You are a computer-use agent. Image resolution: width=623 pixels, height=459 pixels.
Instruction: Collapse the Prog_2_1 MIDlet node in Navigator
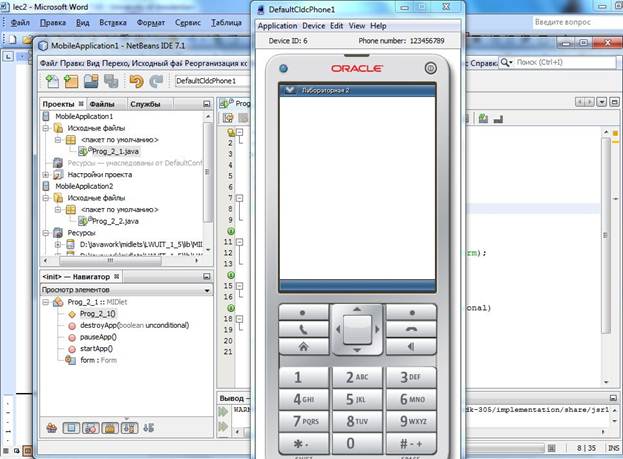(x=46, y=302)
